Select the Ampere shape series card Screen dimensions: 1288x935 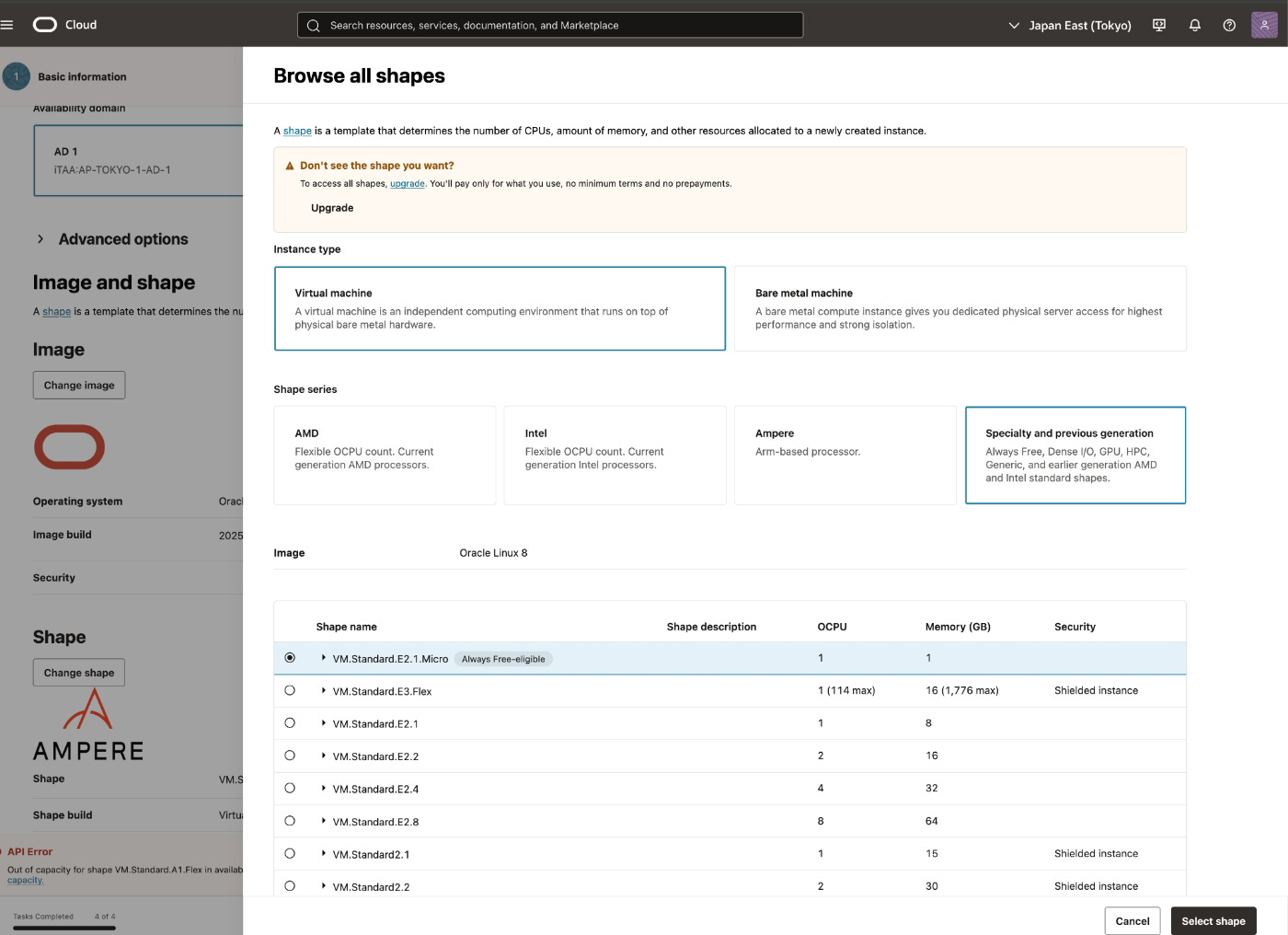845,456
